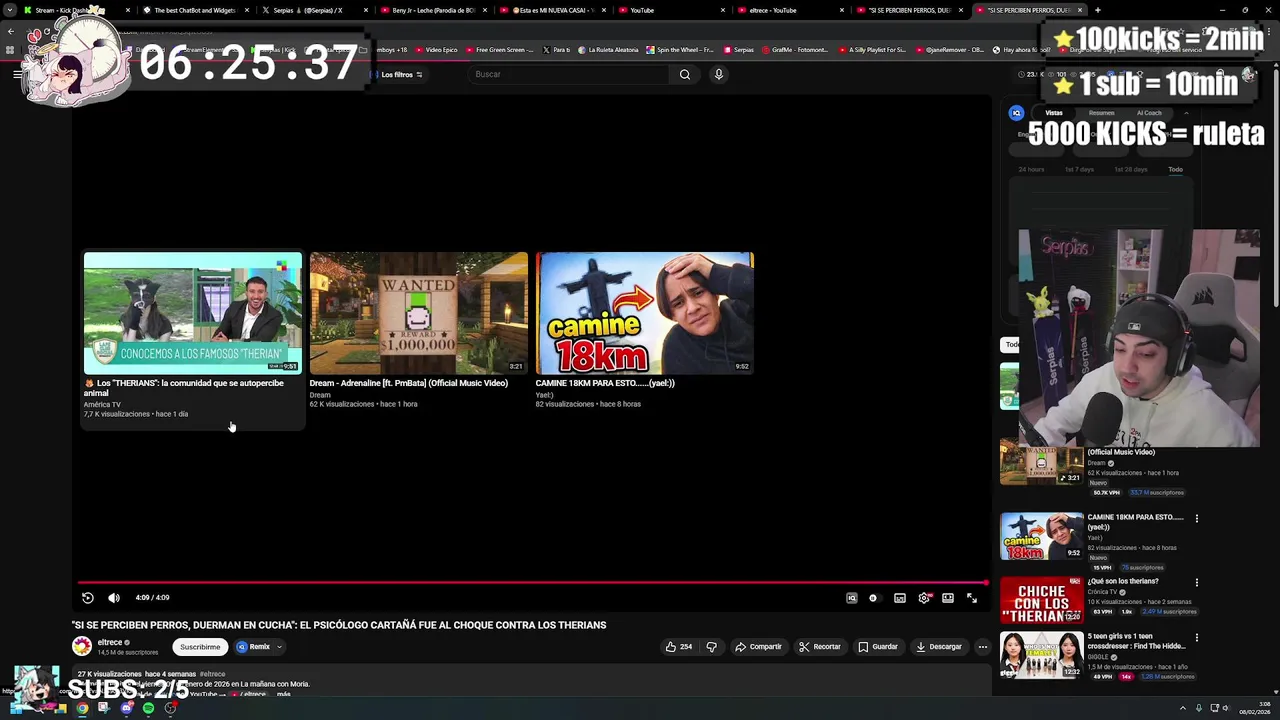This screenshot has width=1280, height=720.
Task: Click the Descargar download button
Action: 938,647
